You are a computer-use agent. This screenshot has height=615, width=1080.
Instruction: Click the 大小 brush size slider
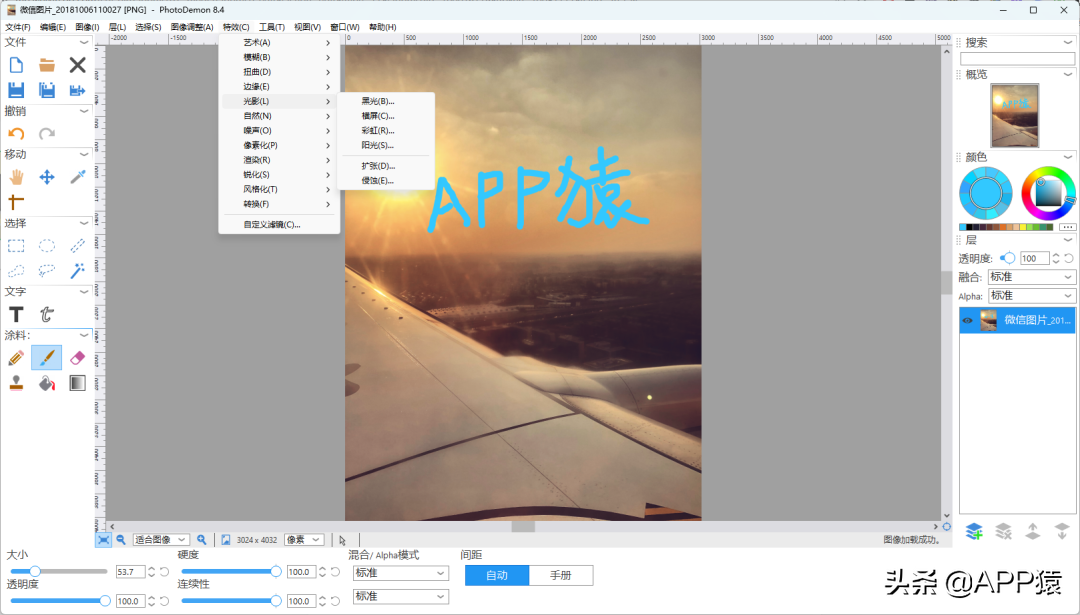pos(58,571)
